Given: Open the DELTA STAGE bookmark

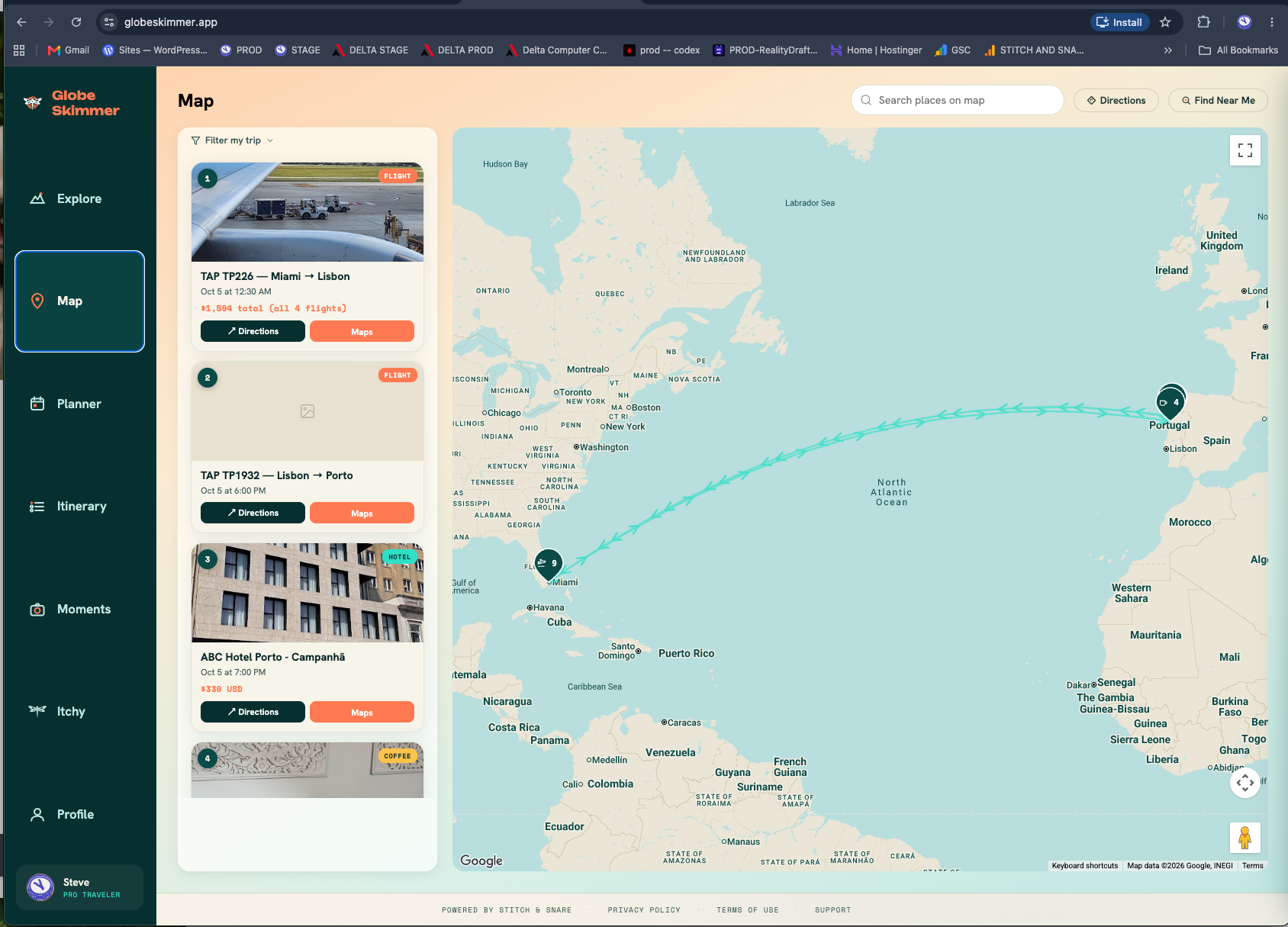Looking at the screenshot, I should [x=371, y=50].
